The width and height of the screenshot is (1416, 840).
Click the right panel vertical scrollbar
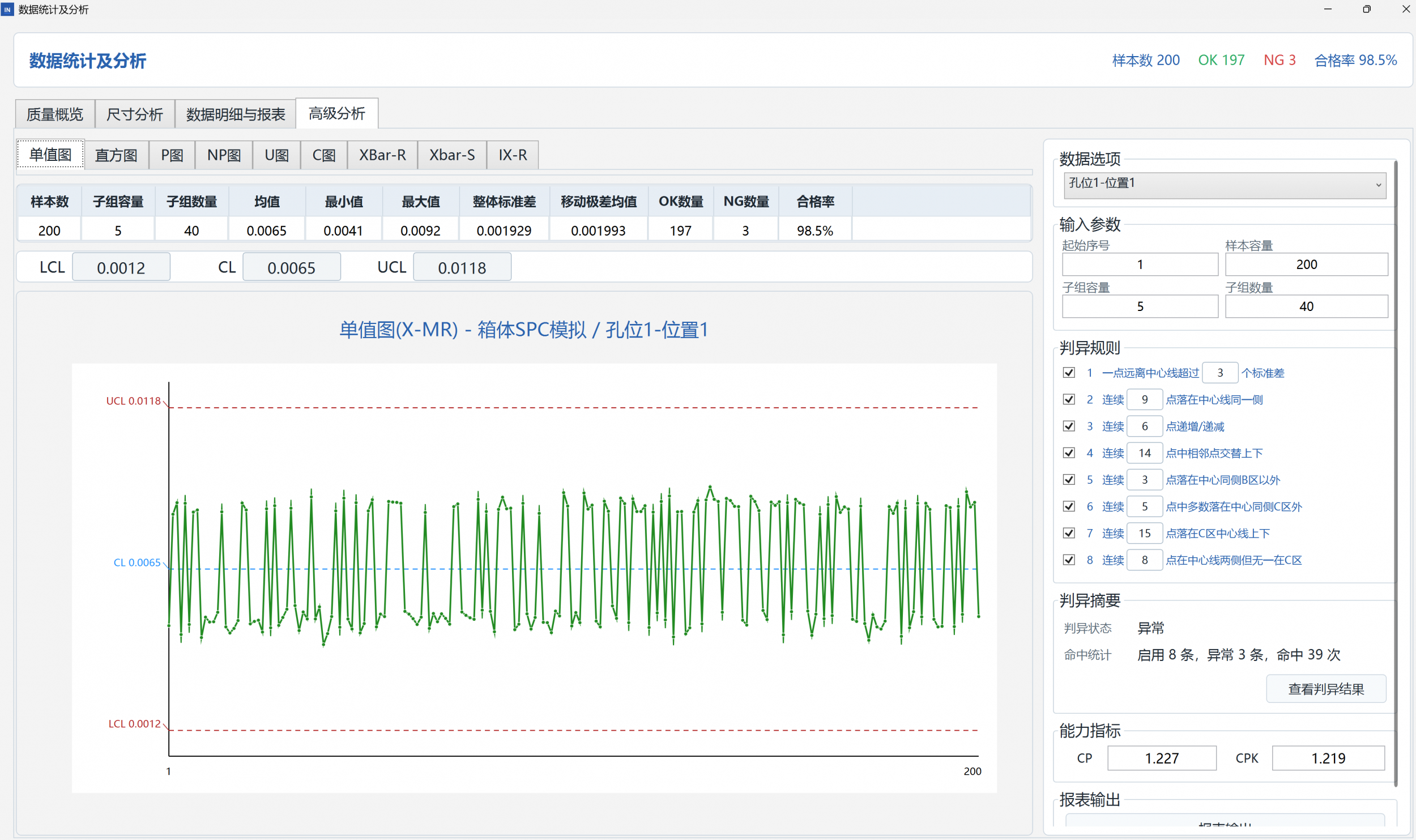click(1396, 474)
